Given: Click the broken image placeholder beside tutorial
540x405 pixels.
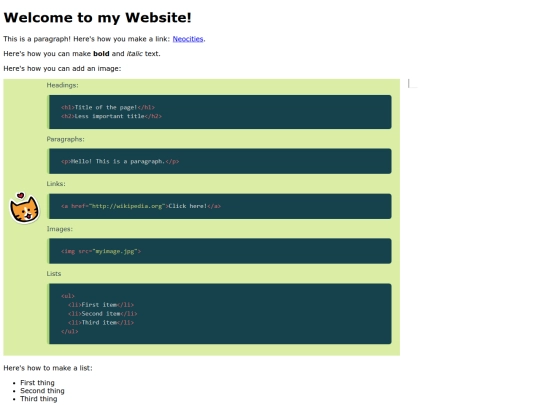Looking at the screenshot, I should pyautogui.click(x=413, y=83).
